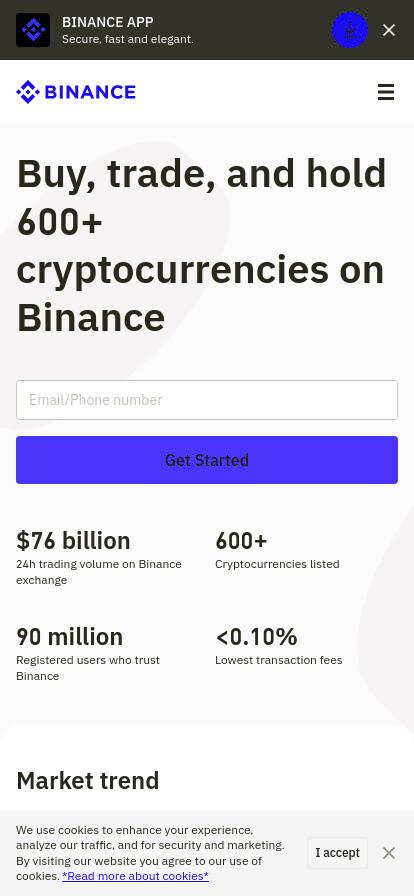Click the $76 billion trading volume stat
The width and height of the screenshot is (414, 896).
pyautogui.click(x=73, y=540)
